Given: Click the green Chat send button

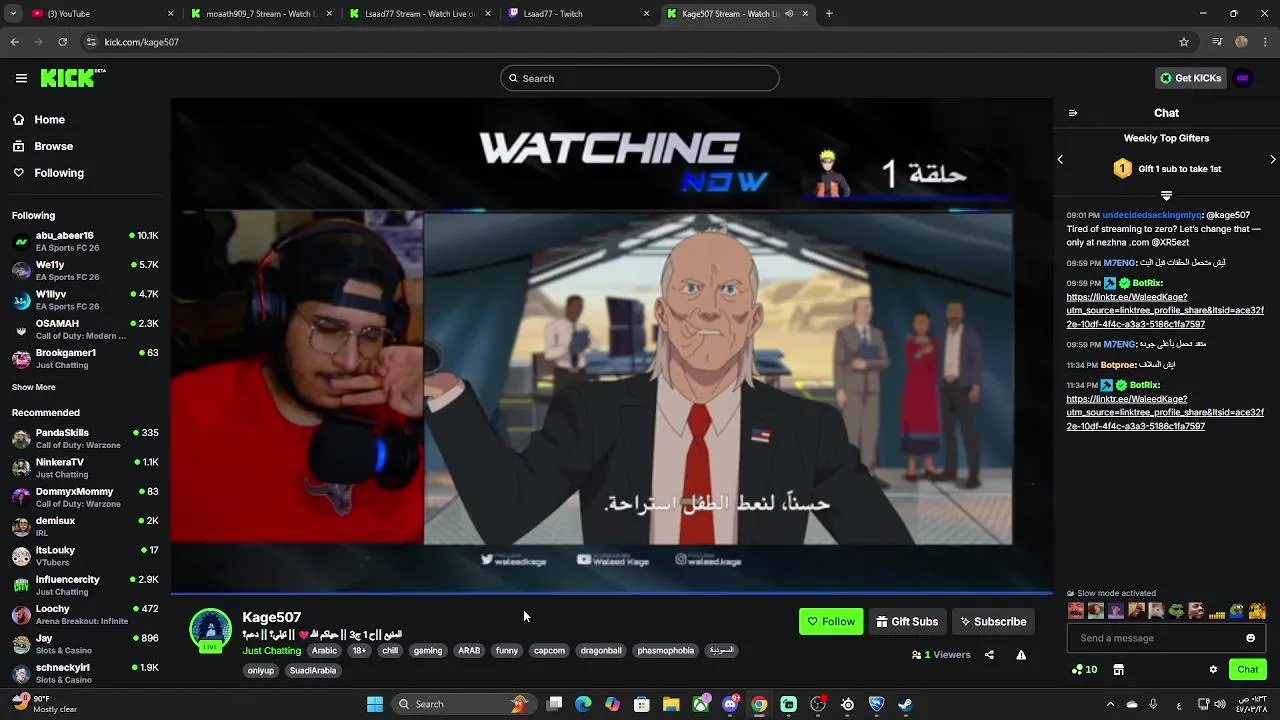Looking at the screenshot, I should (x=1247, y=669).
